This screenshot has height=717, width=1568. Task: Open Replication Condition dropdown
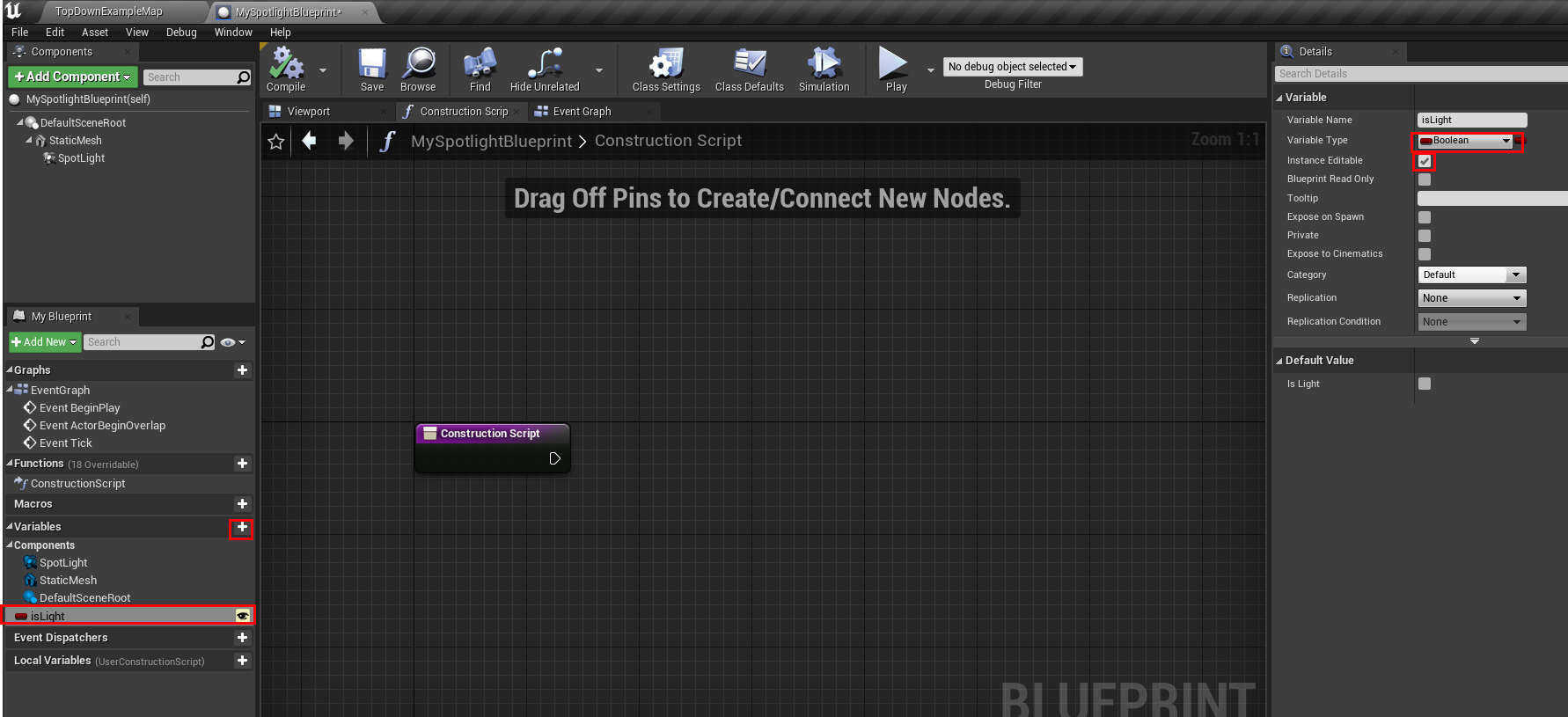1472,322
